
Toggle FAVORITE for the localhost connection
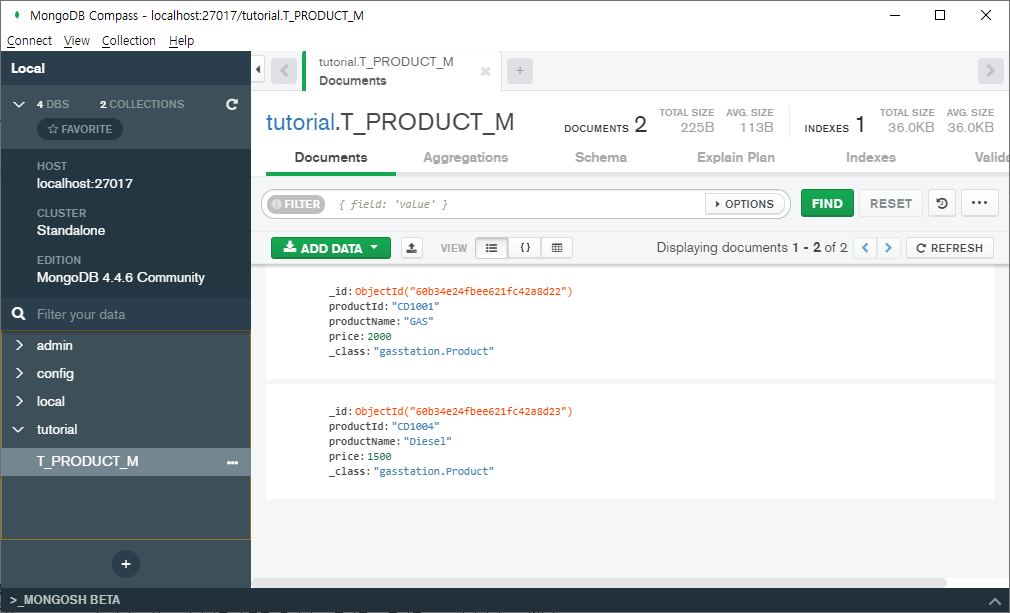click(x=79, y=128)
